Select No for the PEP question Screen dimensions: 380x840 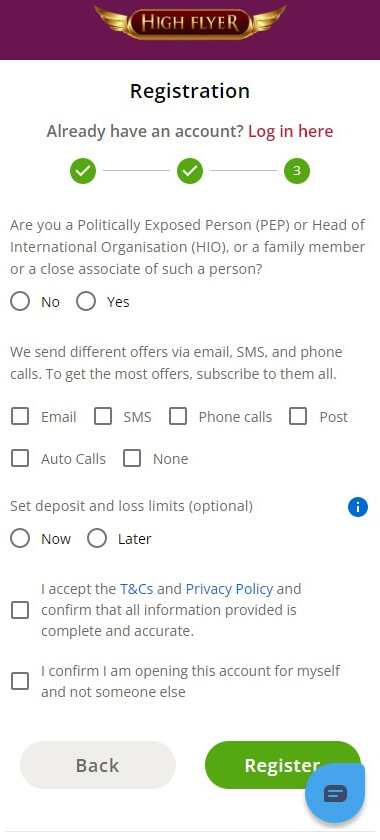pyautogui.click(x=20, y=302)
